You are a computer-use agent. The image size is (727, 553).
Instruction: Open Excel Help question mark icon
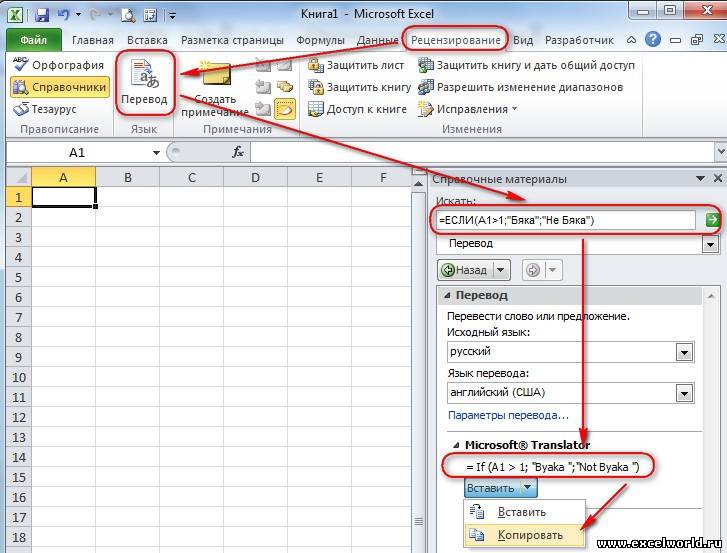(652, 39)
